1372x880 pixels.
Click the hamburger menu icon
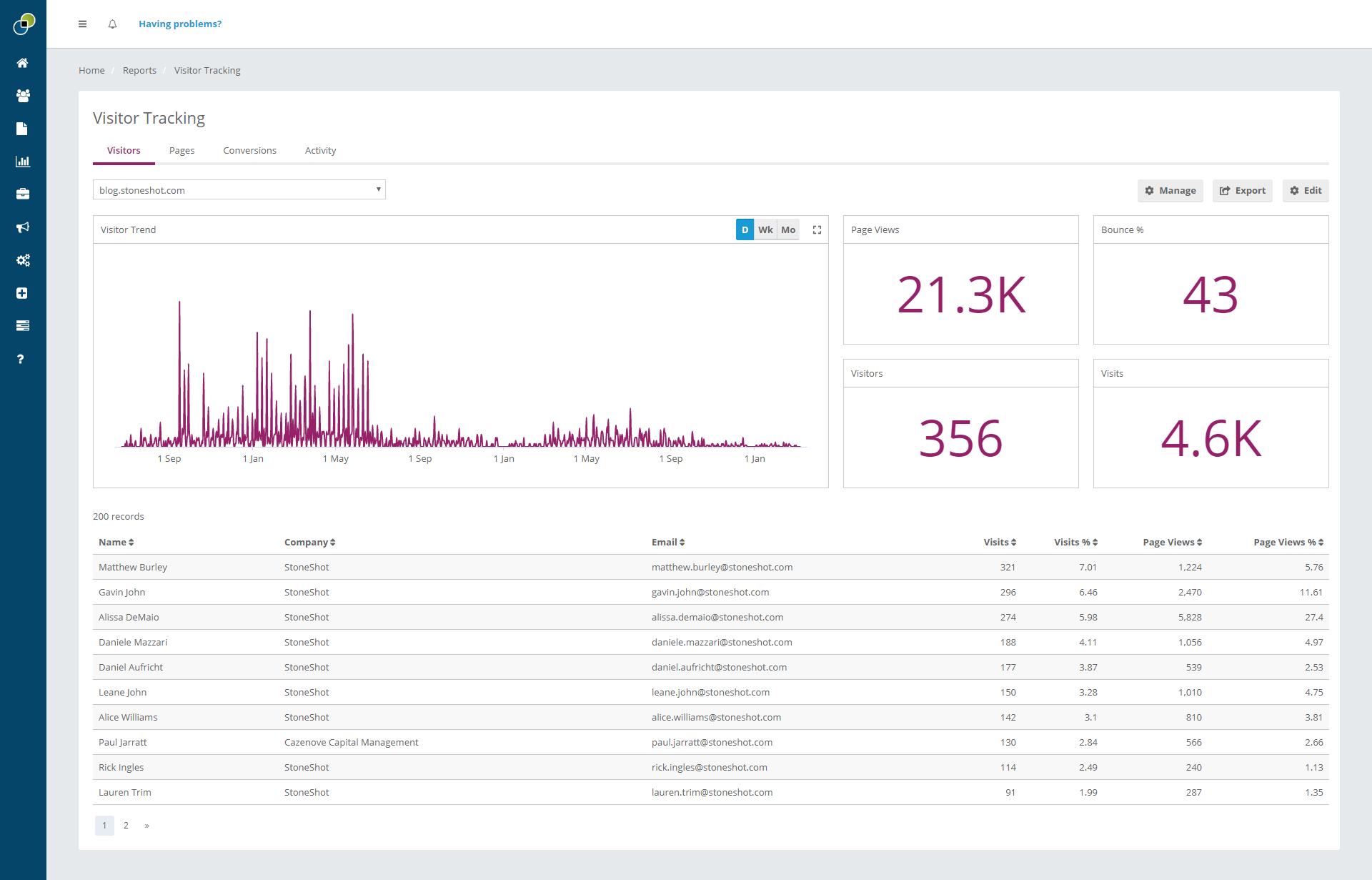[82, 24]
